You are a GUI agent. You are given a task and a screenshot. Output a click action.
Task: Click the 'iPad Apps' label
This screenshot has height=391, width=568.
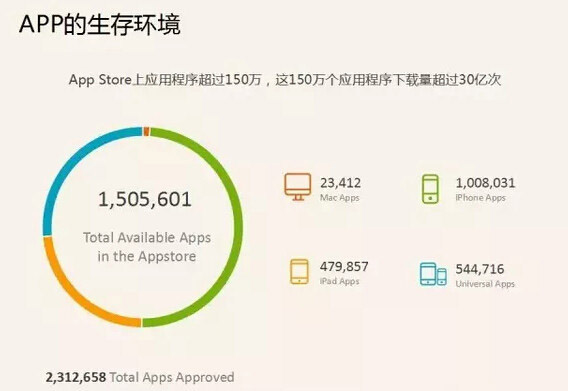coord(339,281)
